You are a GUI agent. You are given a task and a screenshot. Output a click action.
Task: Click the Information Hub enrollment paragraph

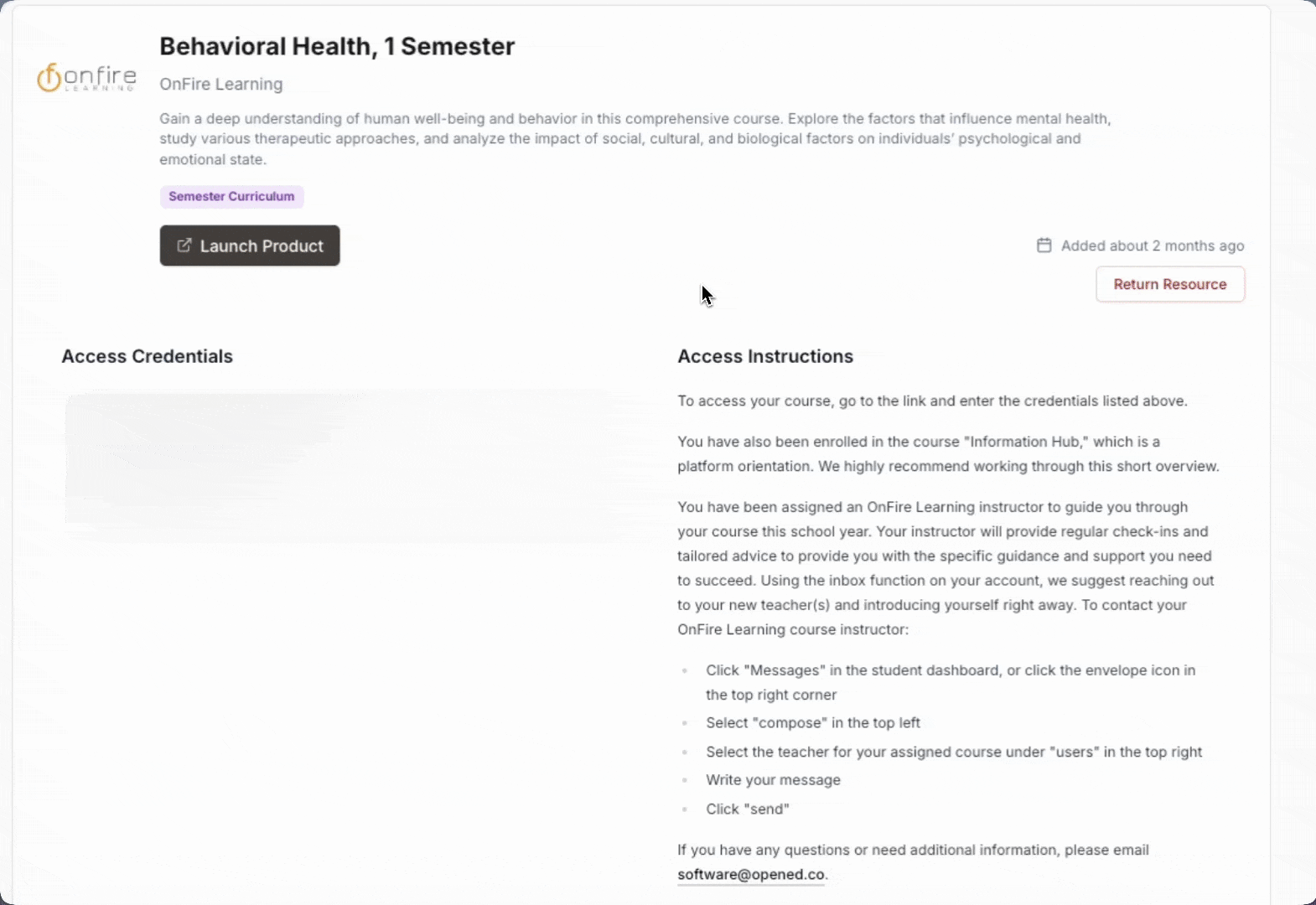coord(947,453)
